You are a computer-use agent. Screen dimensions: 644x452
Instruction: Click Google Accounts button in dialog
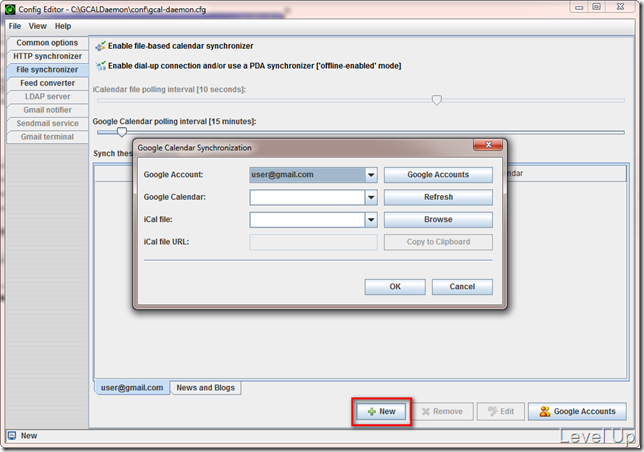(x=438, y=175)
